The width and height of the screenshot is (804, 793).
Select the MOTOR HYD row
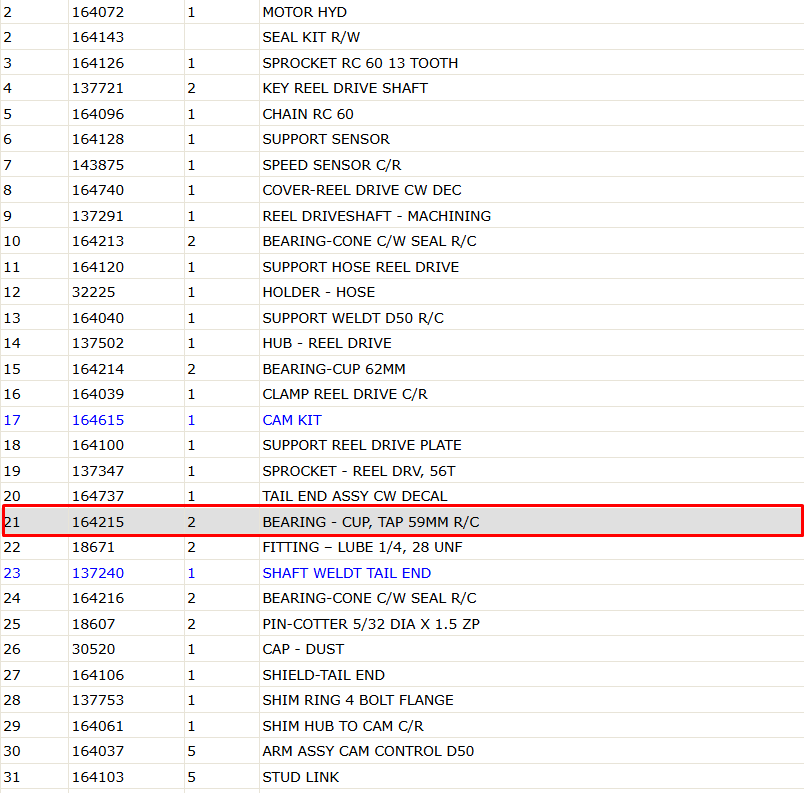click(x=402, y=12)
